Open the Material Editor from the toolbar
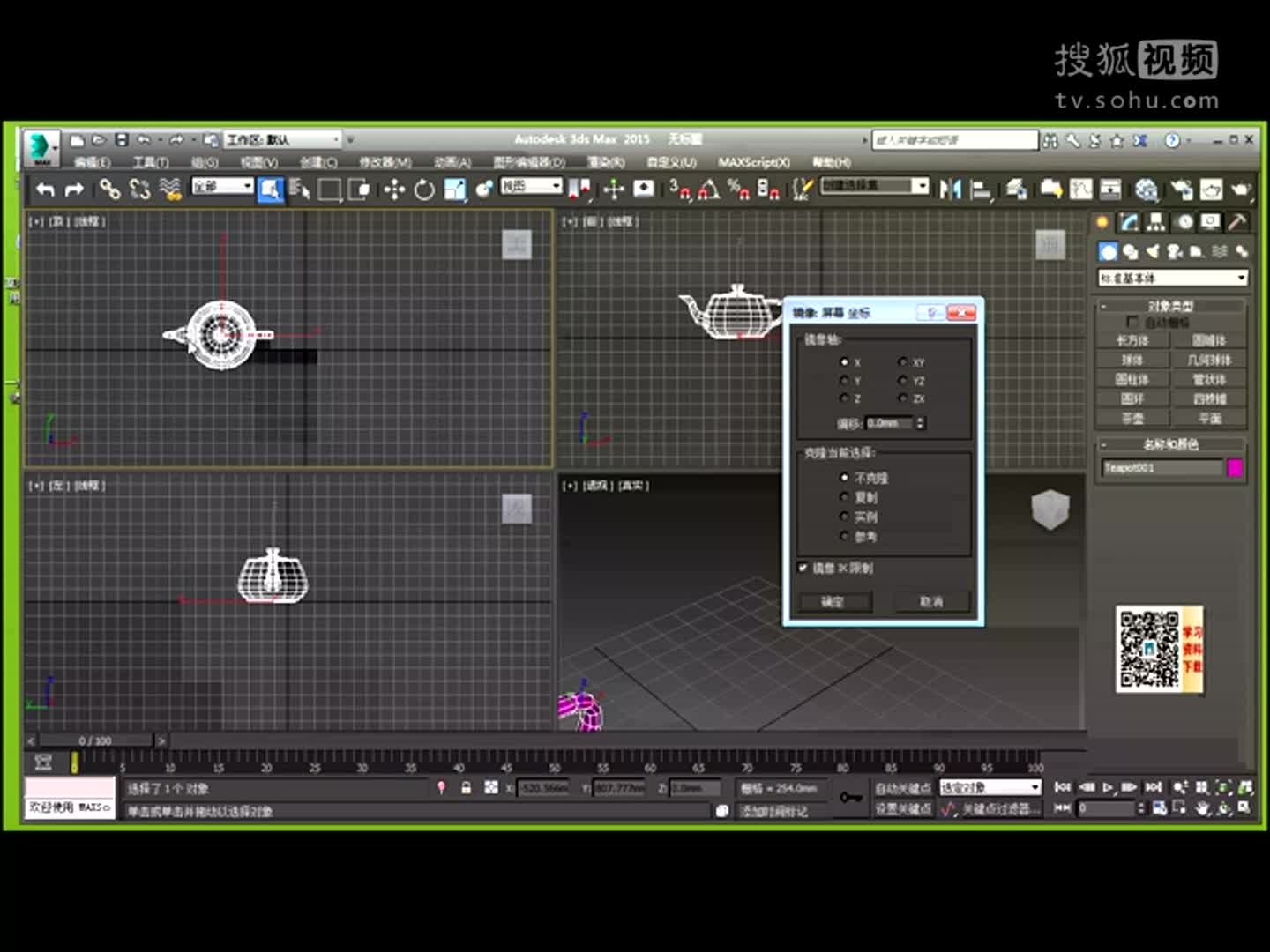Image resolution: width=1270 pixels, height=952 pixels. pyautogui.click(x=1144, y=190)
